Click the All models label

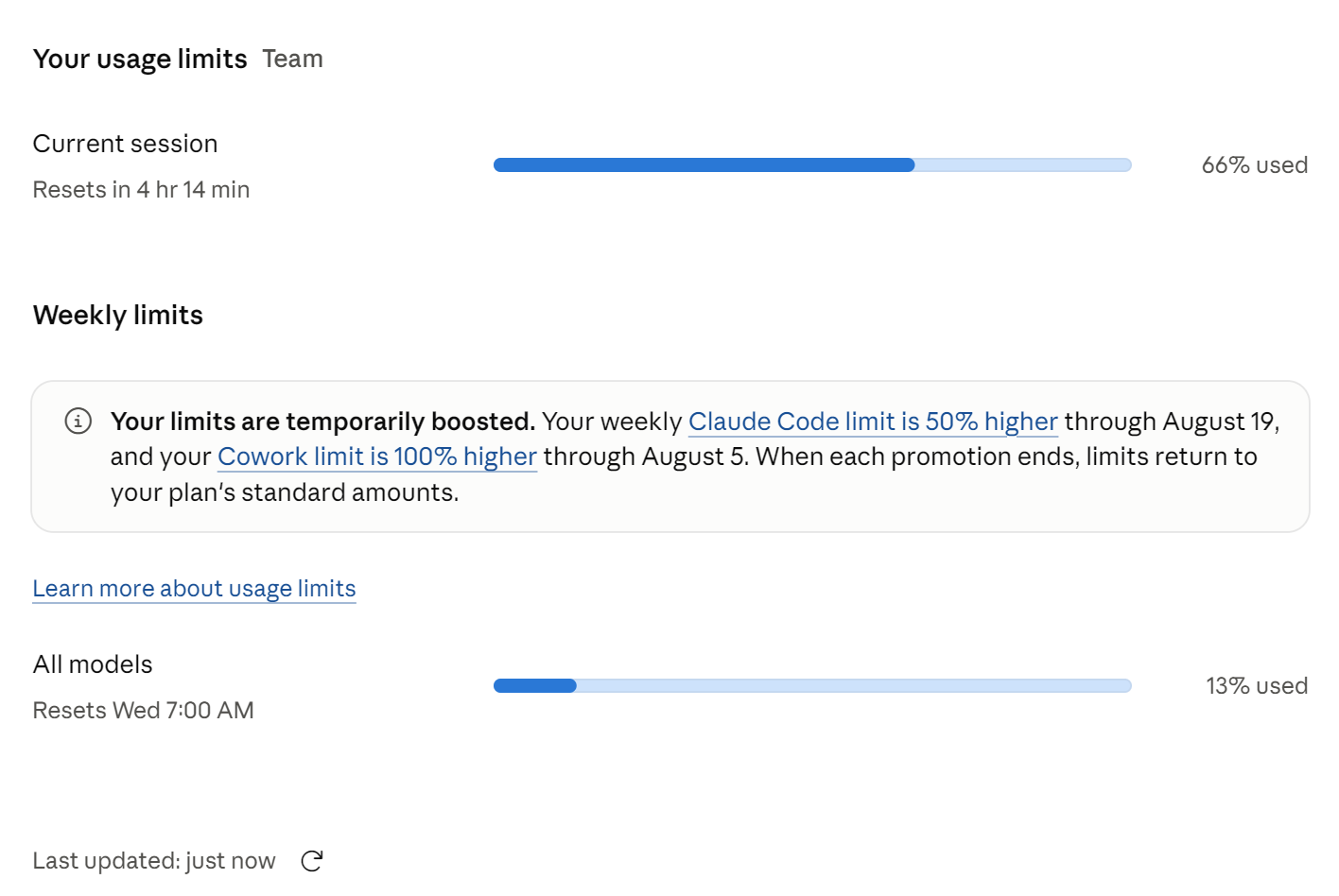(x=93, y=664)
